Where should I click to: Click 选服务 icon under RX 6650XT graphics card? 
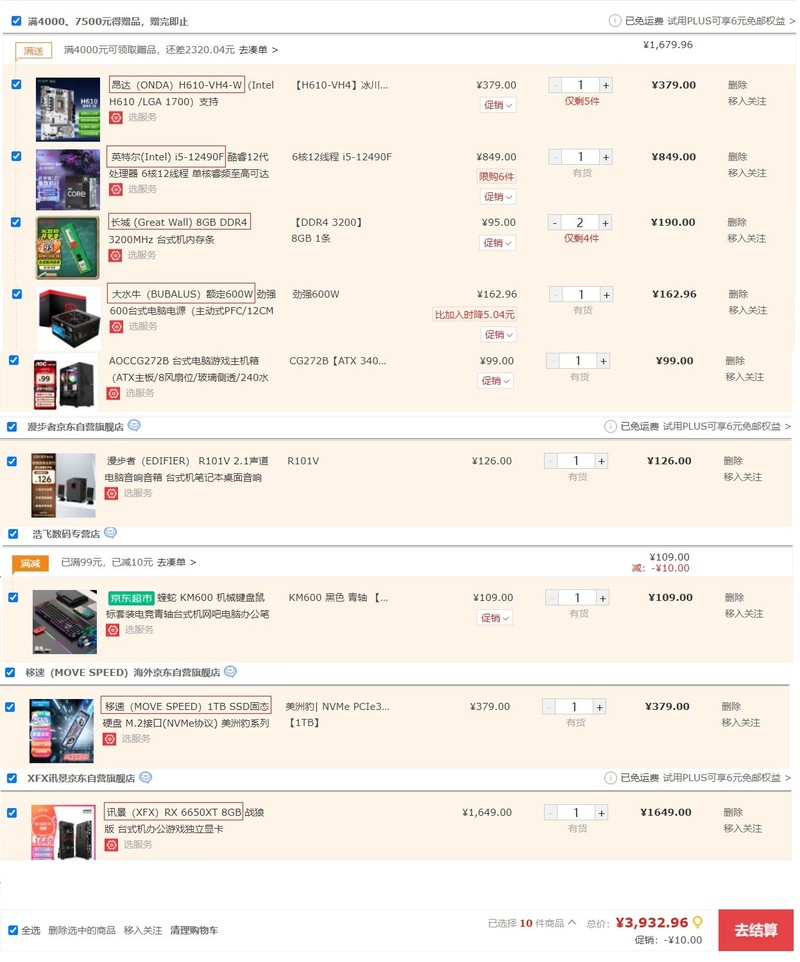112,845
